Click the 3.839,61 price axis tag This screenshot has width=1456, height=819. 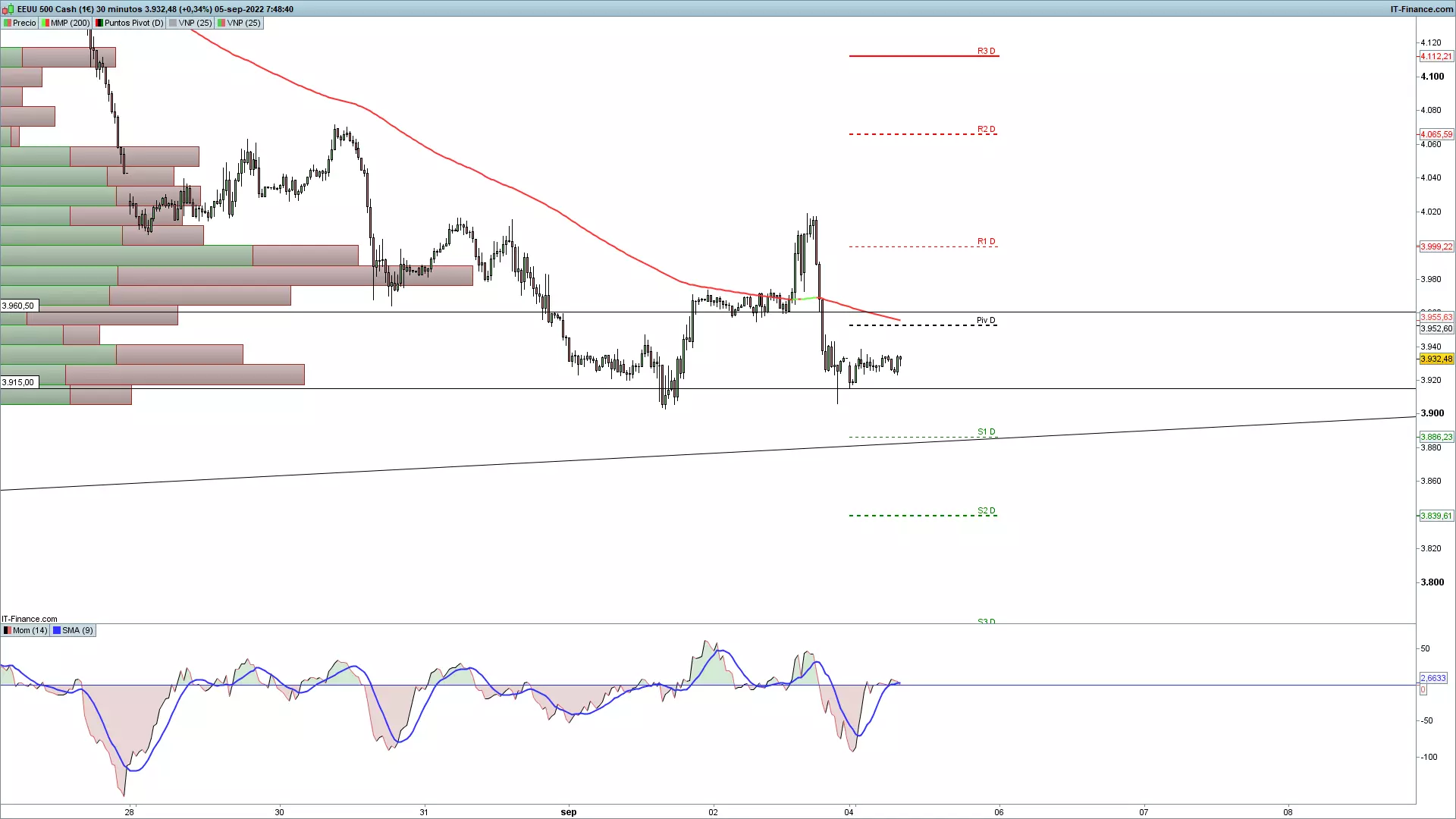1436,516
